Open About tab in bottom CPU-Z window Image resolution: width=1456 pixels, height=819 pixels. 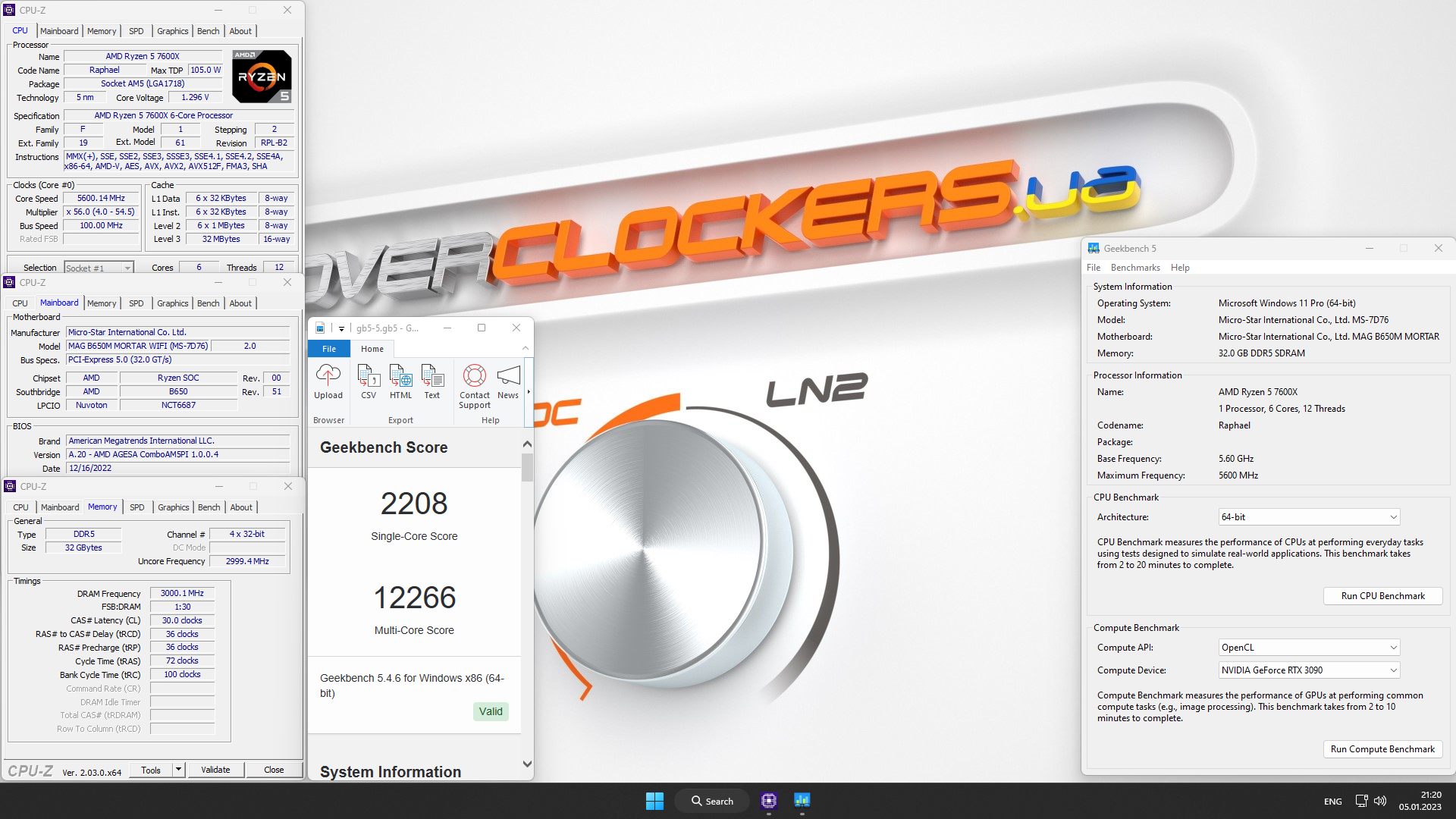pyautogui.click(x=241, y=507)
